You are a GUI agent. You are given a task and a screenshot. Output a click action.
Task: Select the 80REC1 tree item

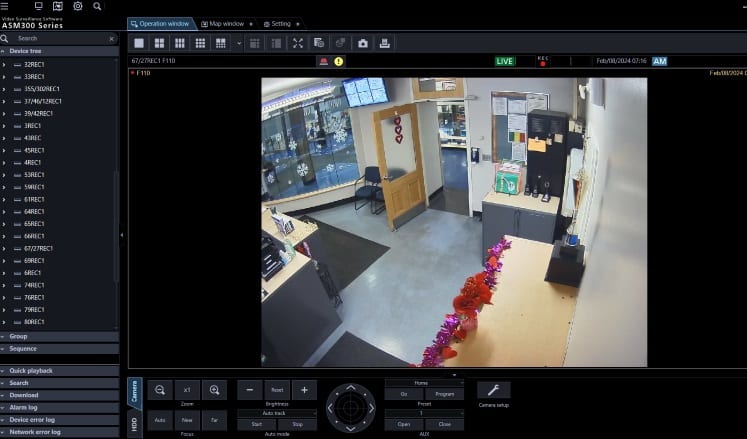pos(34,322)
